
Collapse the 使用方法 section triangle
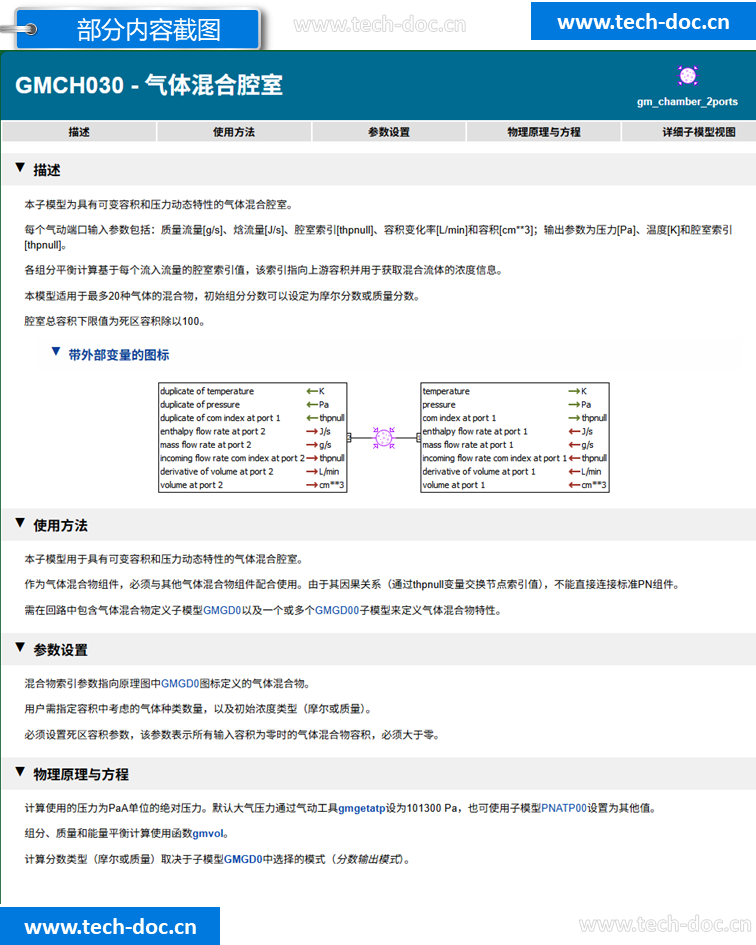20,523
